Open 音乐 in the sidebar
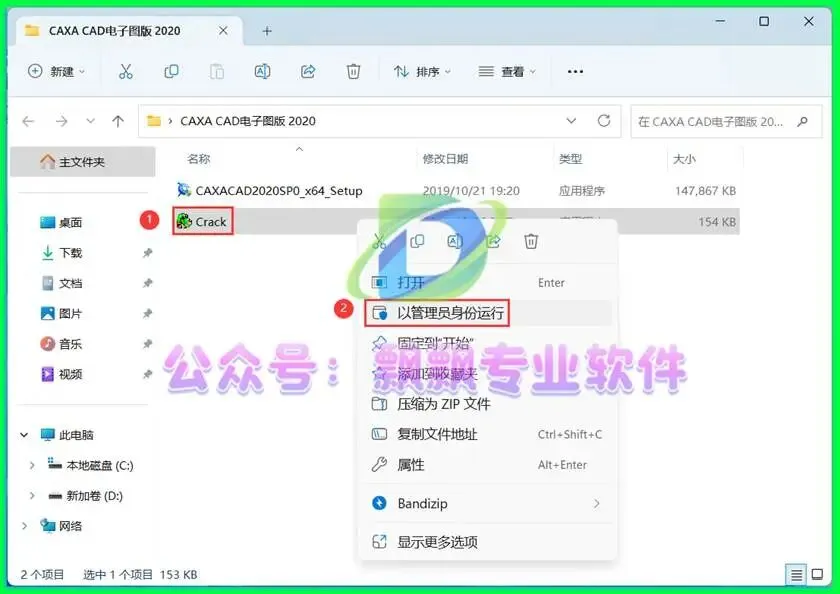The height and width of the screenshot is (594, 840). click(70, 344)
